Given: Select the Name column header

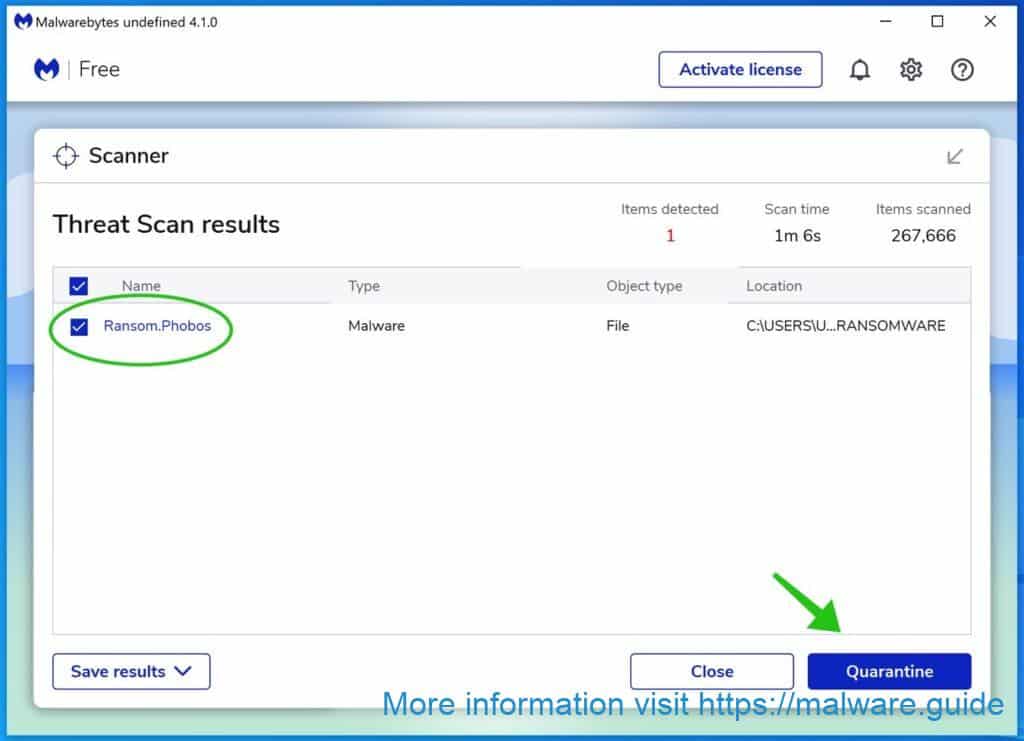Looking at the screenshot, I should click(x=140, y=286).
